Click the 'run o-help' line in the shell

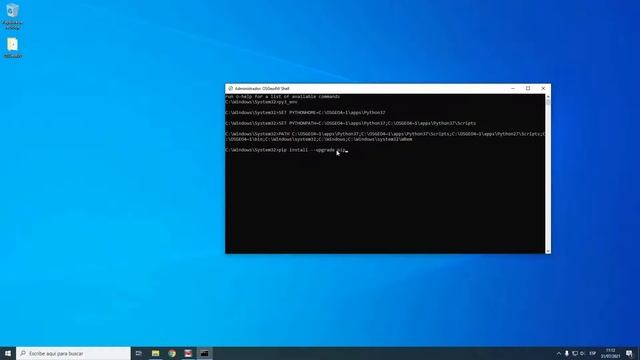pos(282,97)
